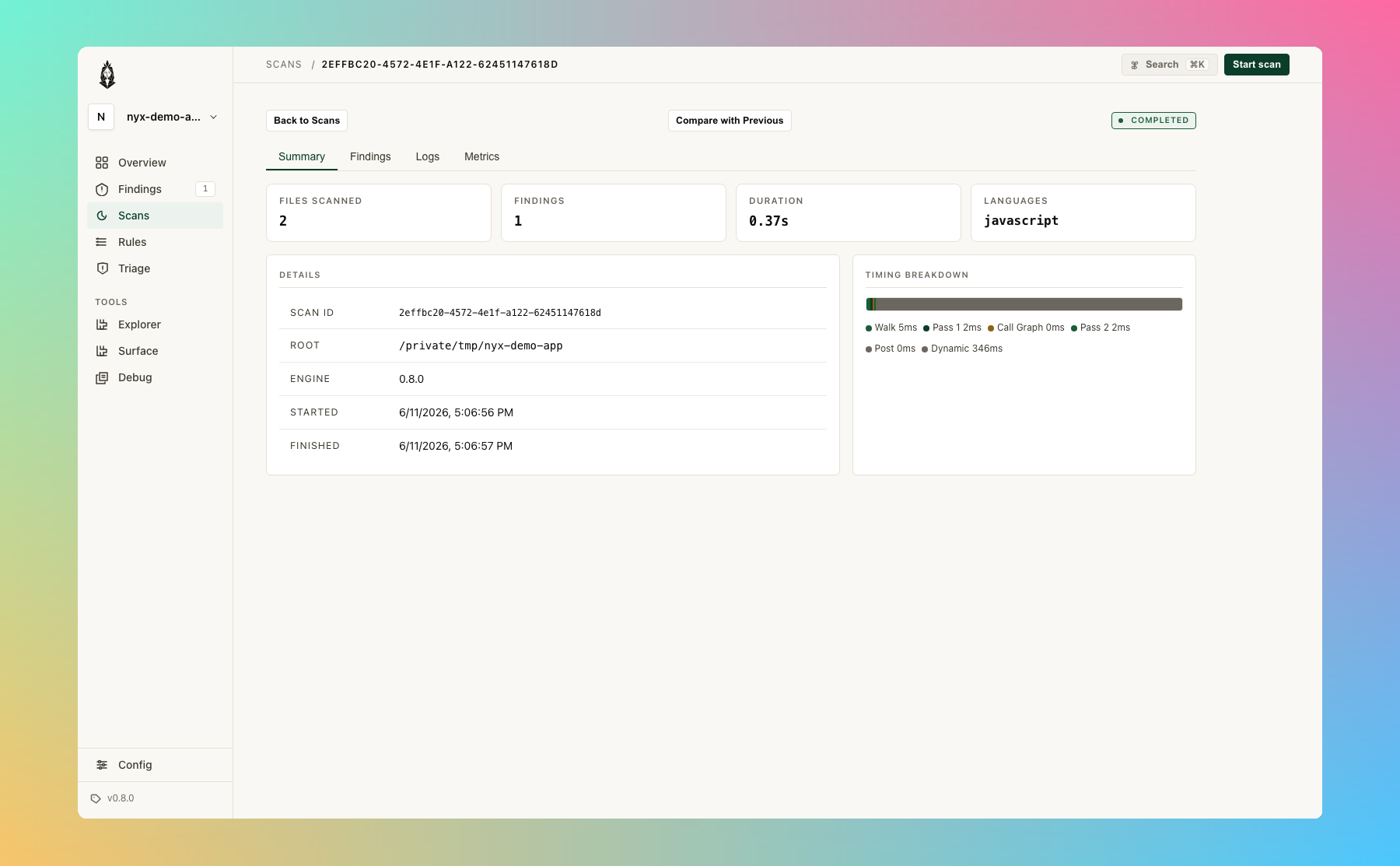Click the Call Graph 0ms legend dot
1400x866 pixels.
tap(991, 328)
